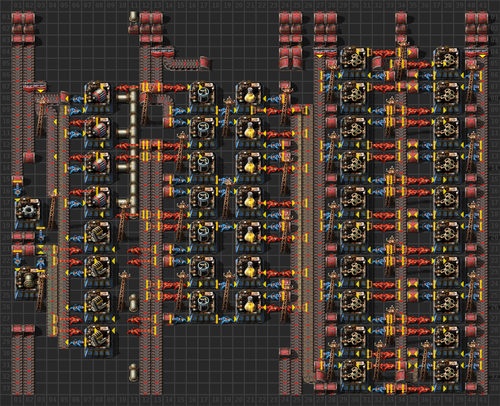Select the topmost blue-ring cylinder assembler

coord(203,98)
